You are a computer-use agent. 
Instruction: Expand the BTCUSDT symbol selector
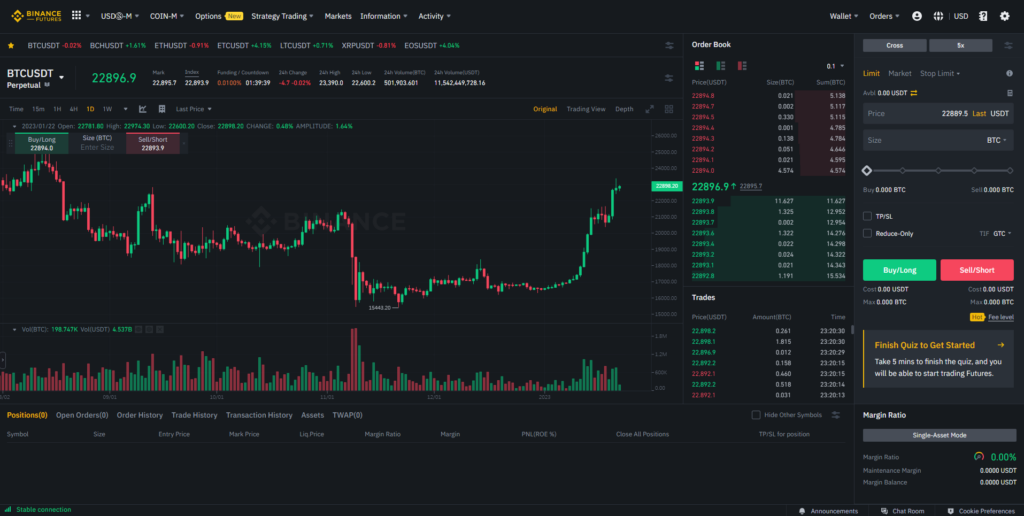tap(61, 77)
